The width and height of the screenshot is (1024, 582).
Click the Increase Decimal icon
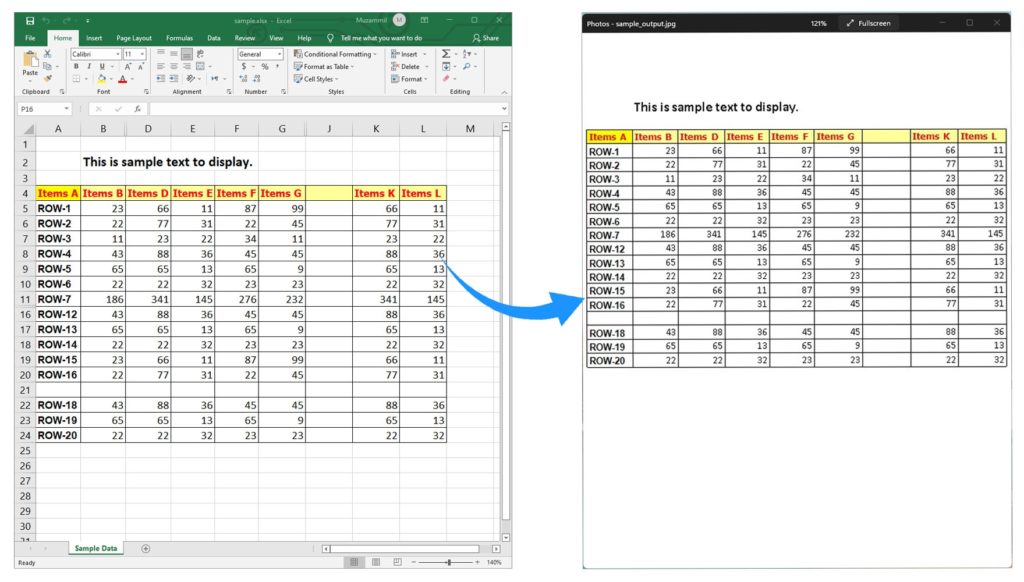243,79
